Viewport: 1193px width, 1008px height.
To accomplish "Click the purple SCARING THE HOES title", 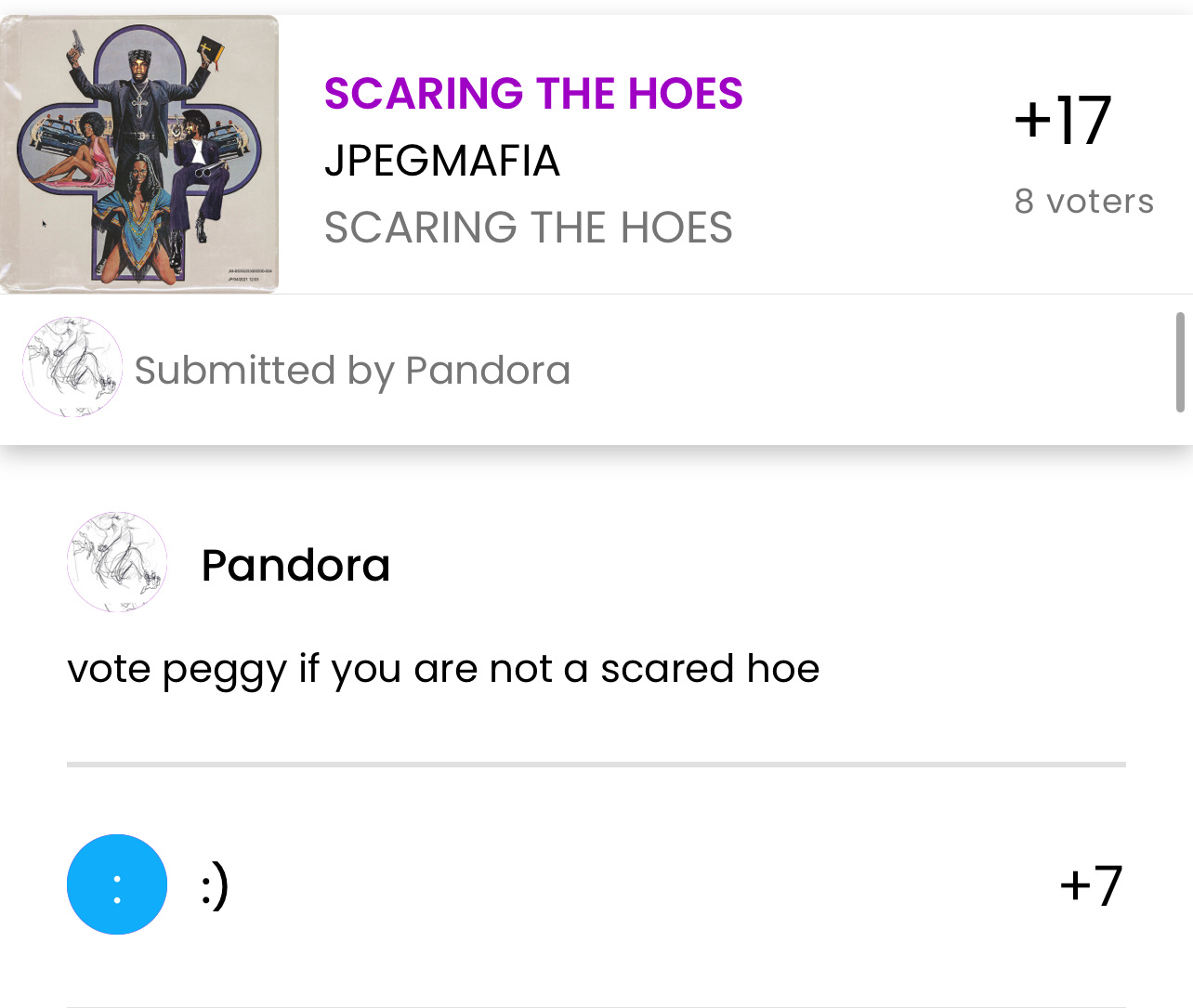I will pyautogui.click(x=533, y=94).
